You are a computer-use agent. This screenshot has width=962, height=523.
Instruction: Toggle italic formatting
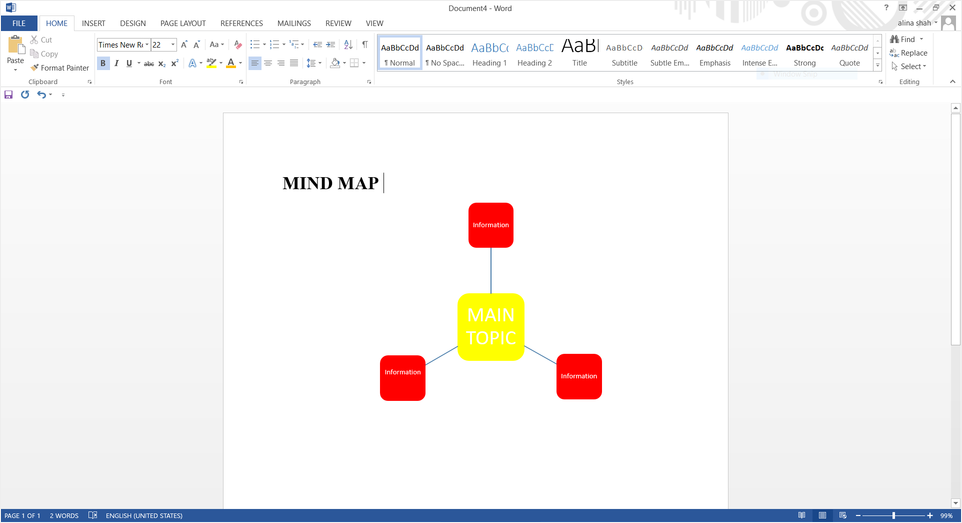click(x=116, y=64)
